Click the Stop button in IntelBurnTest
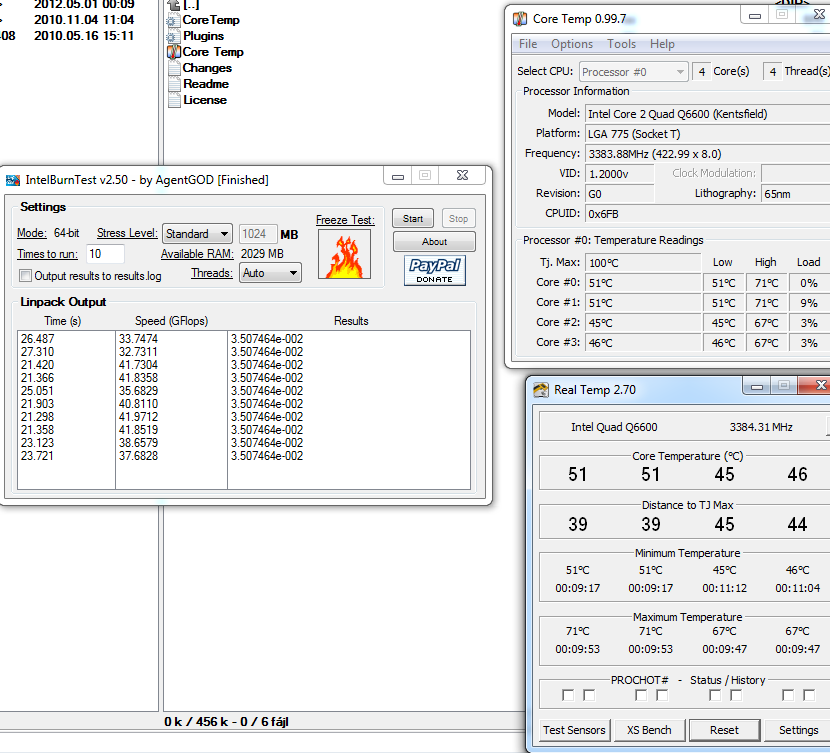The width and height of the screenshot is (830, 753). coord(458,219)
